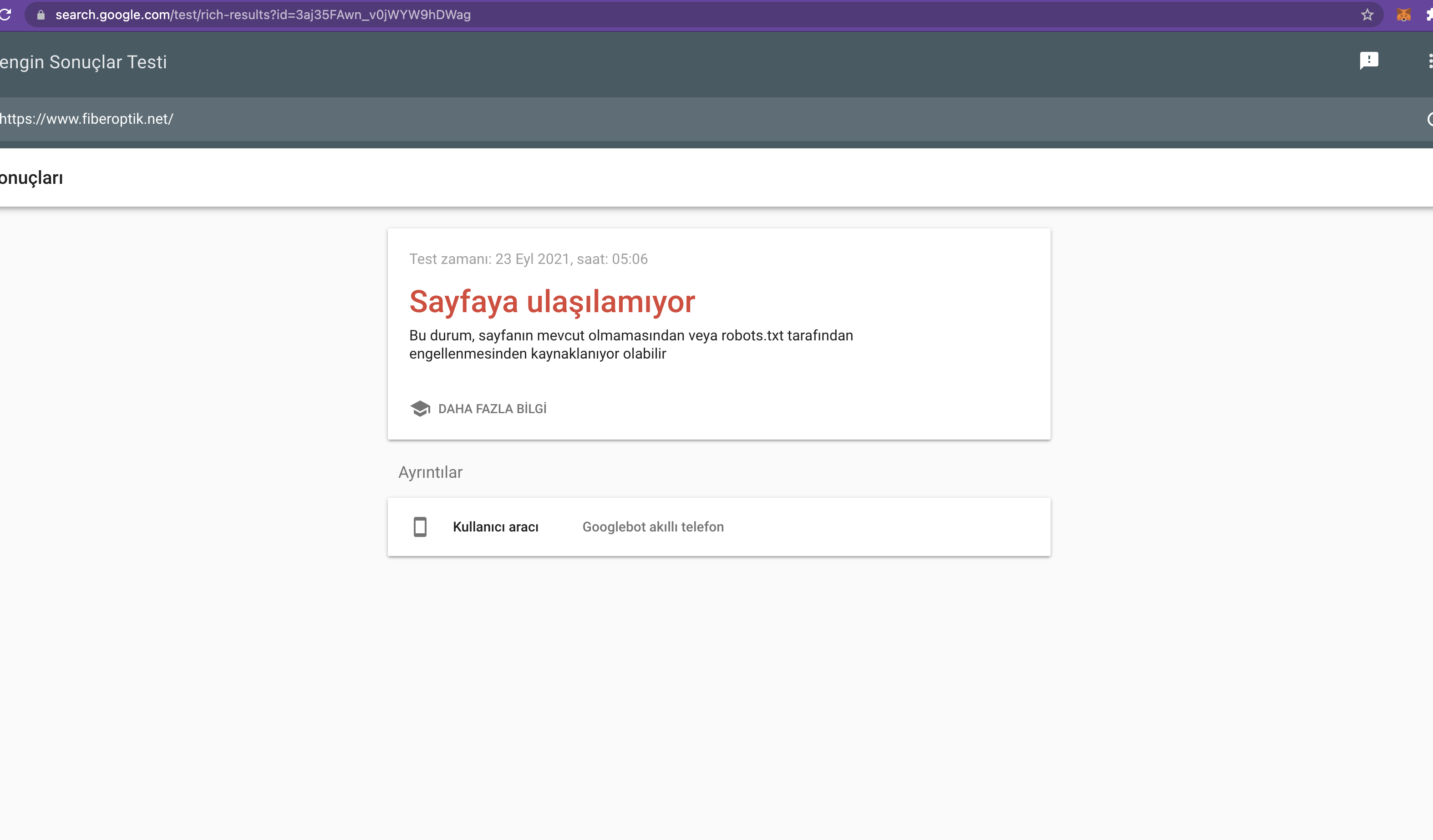Open the send feedback icon in header
The height and width of the screenshot is (840, 1433).
1369,61
